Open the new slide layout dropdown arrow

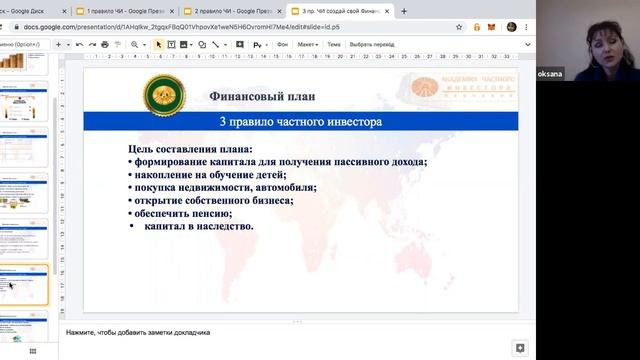click(68, 44)
